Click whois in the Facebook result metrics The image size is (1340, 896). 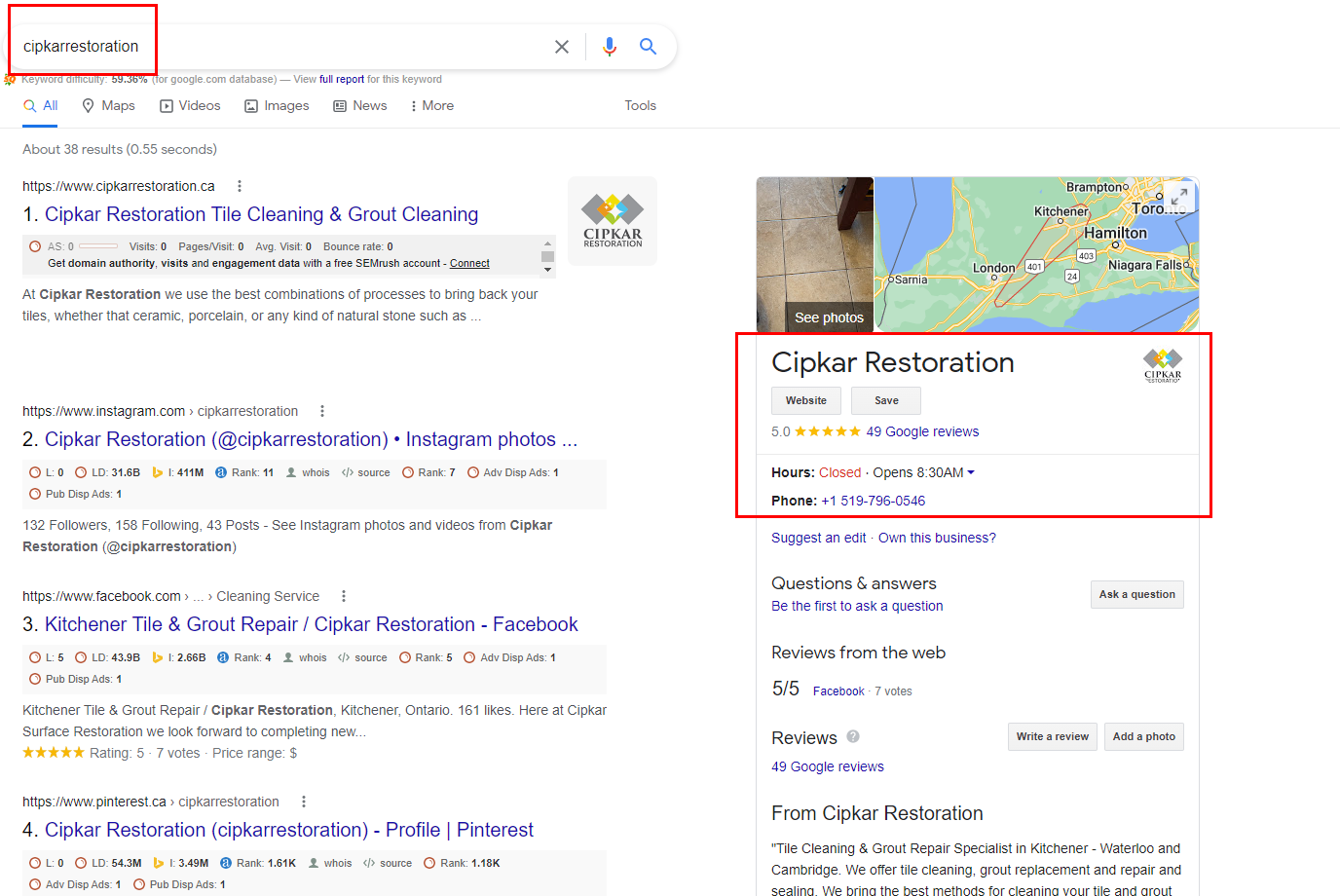coord(305,658)
